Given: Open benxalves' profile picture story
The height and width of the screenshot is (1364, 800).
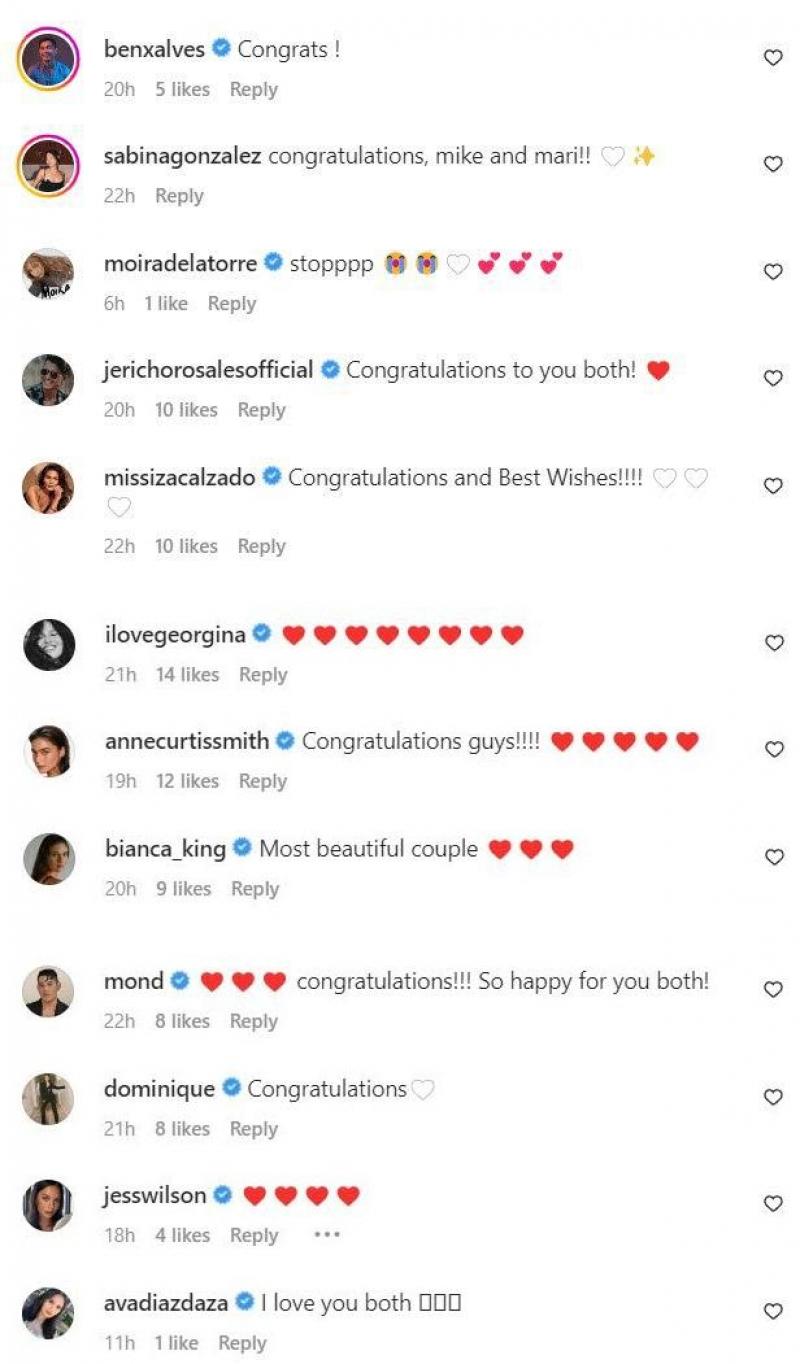Looking at the screenshot, I should (x=48, y=58).
